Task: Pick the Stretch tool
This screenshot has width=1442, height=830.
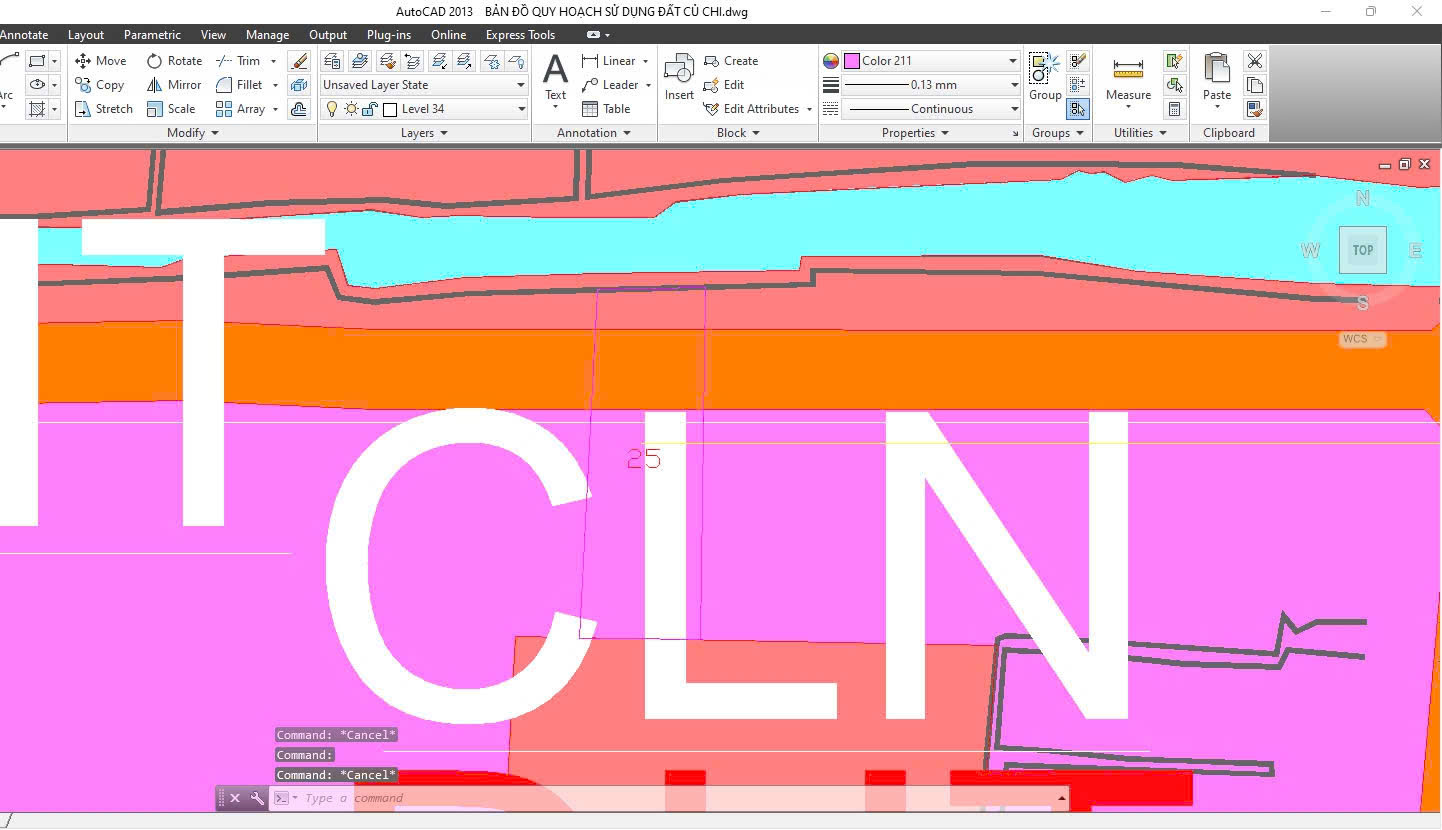Action: coord(103,109)
